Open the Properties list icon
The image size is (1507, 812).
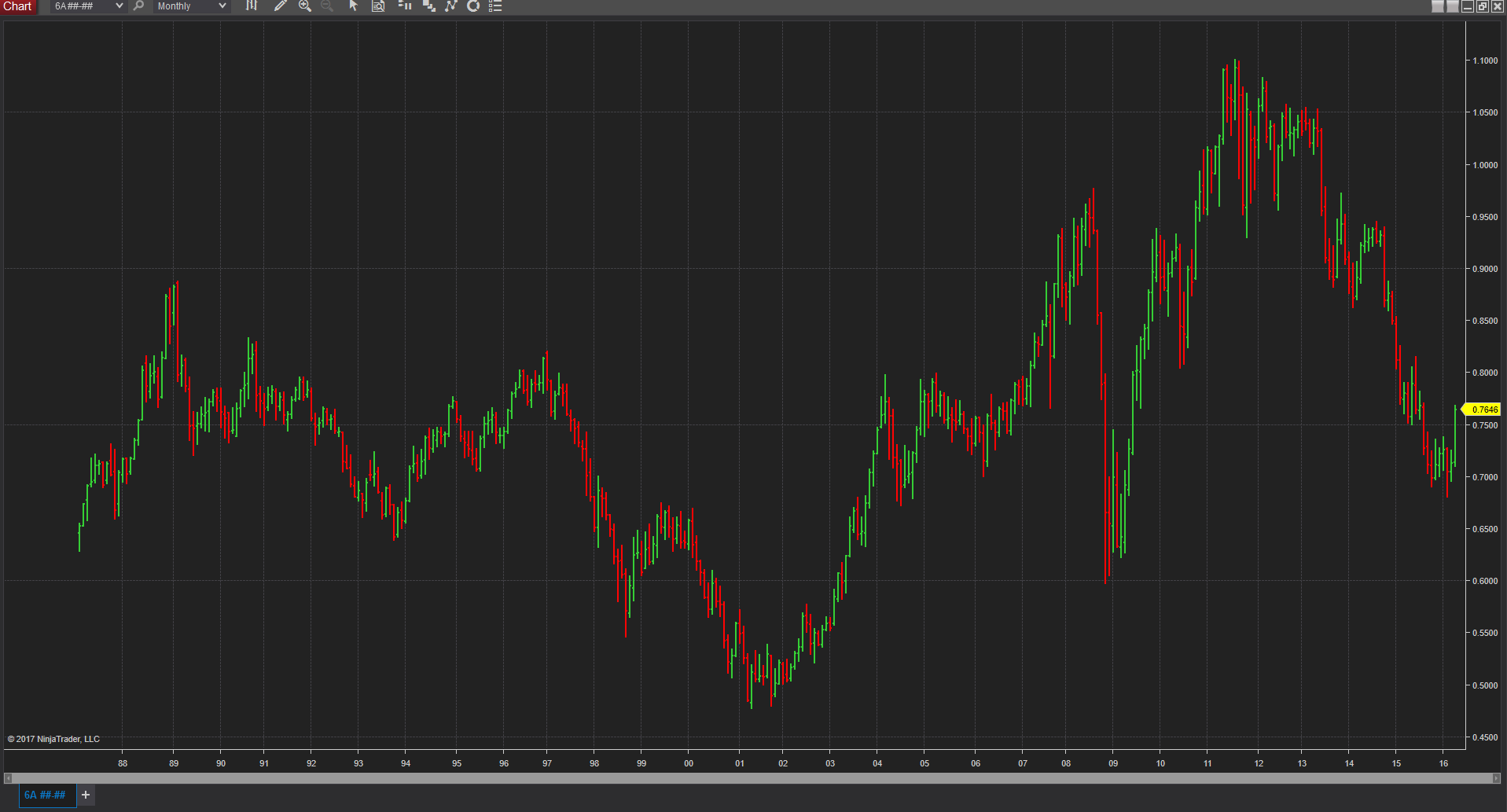tap(495, 6)
